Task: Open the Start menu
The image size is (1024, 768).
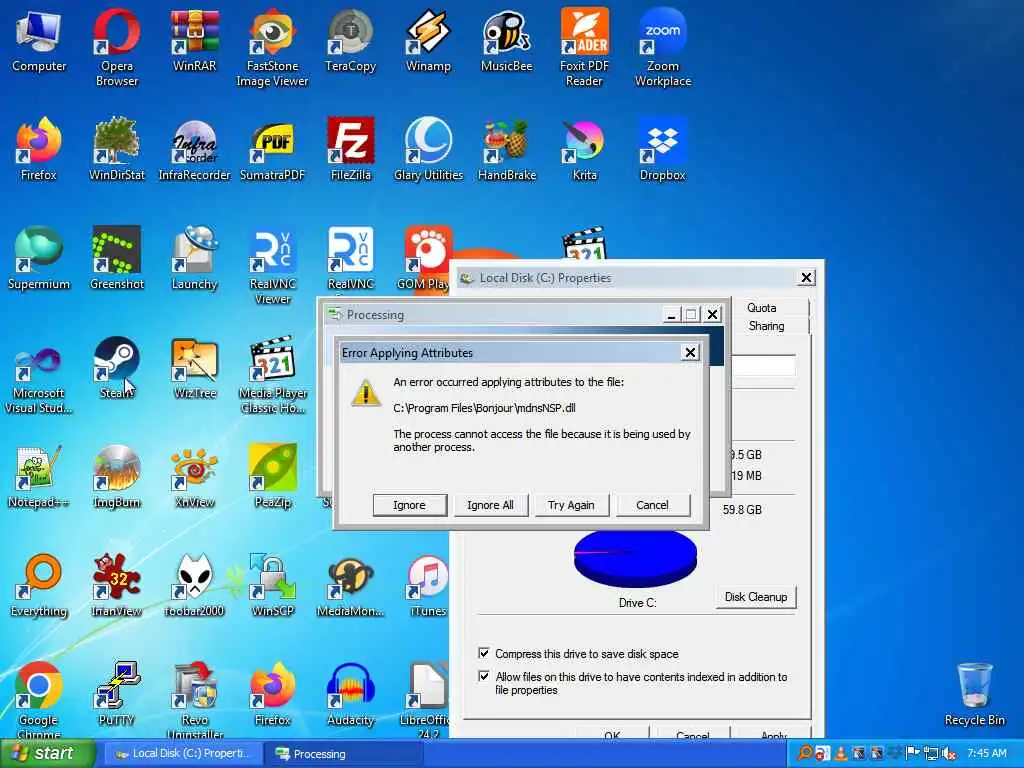Action: pos(47,753)
